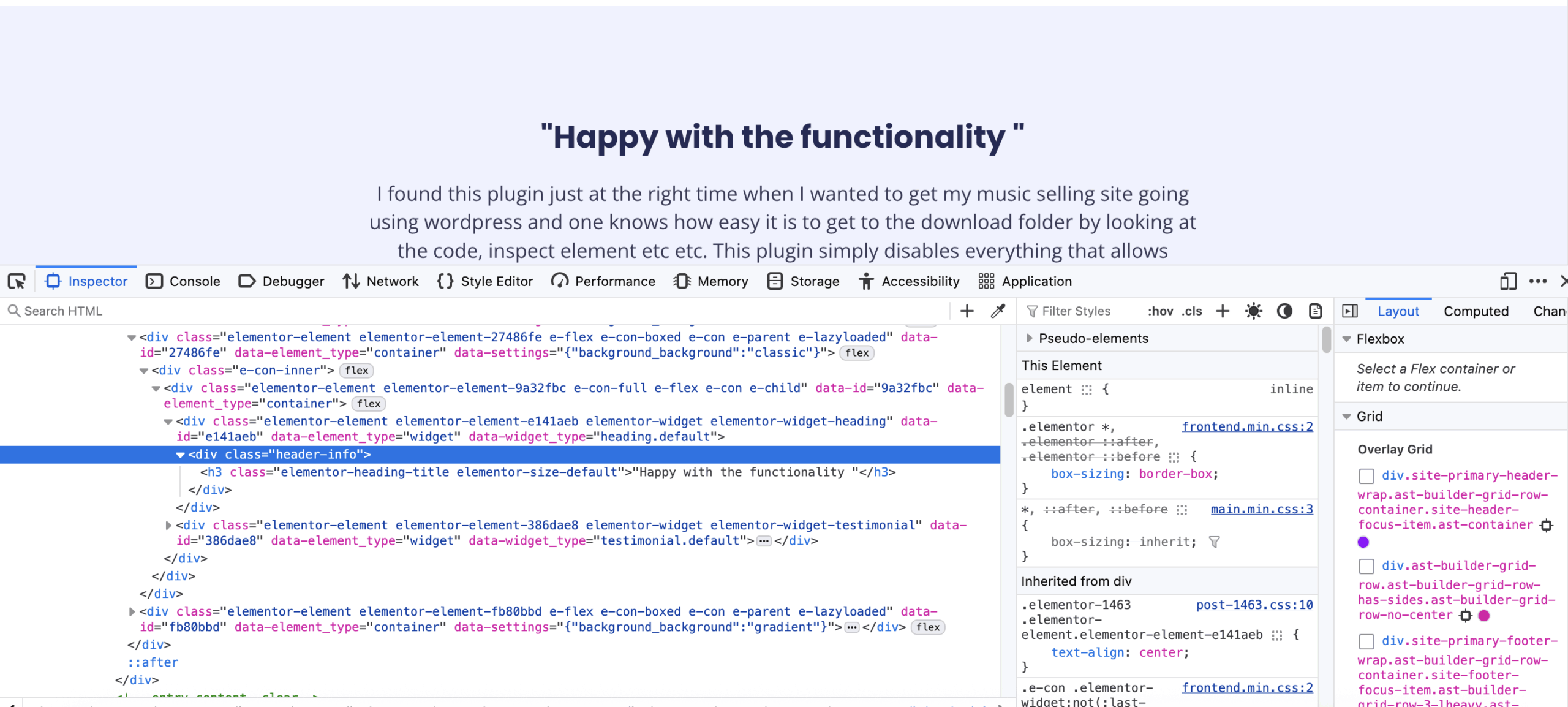1568x707 pixels.
Task: Open frontend.min.css:2 link for .e-con rule
Action: (x=1247, y=687)
